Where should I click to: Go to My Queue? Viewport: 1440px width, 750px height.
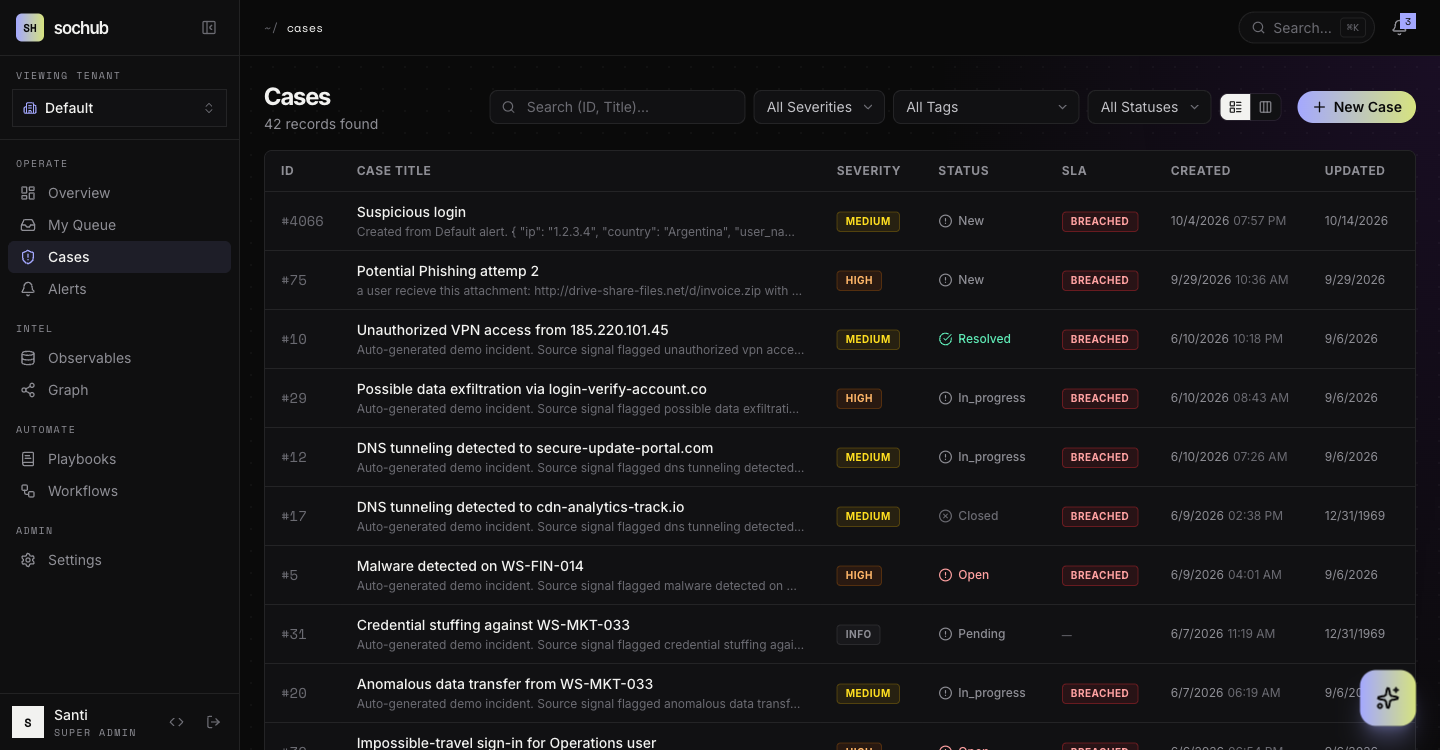pos(119,225)
